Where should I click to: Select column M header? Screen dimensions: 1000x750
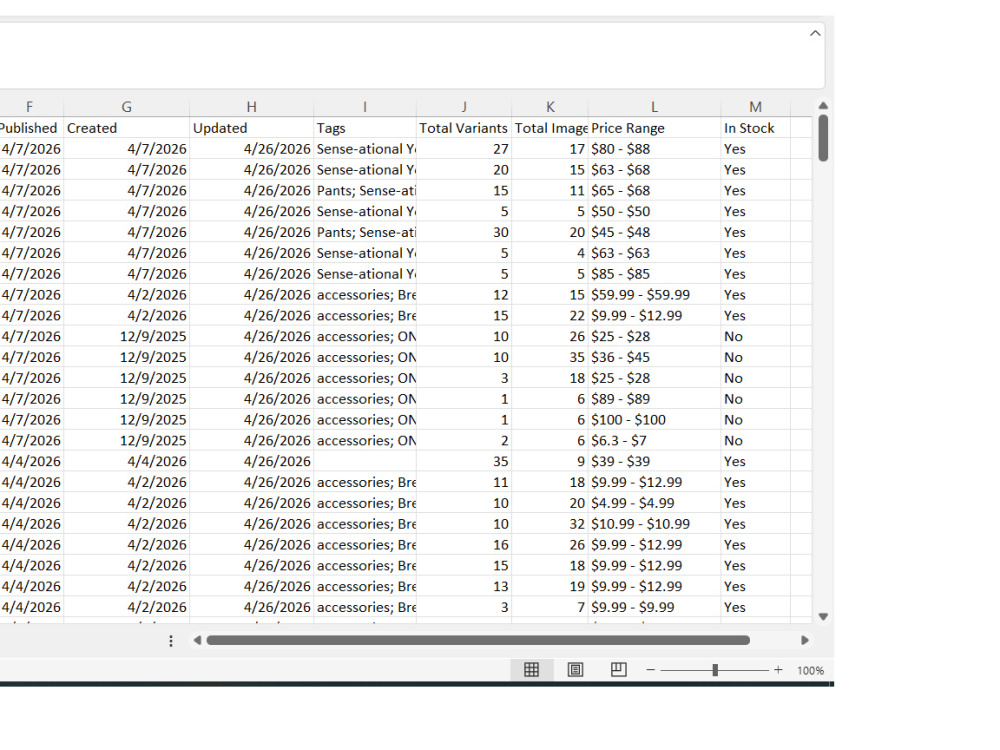(755, 107)
